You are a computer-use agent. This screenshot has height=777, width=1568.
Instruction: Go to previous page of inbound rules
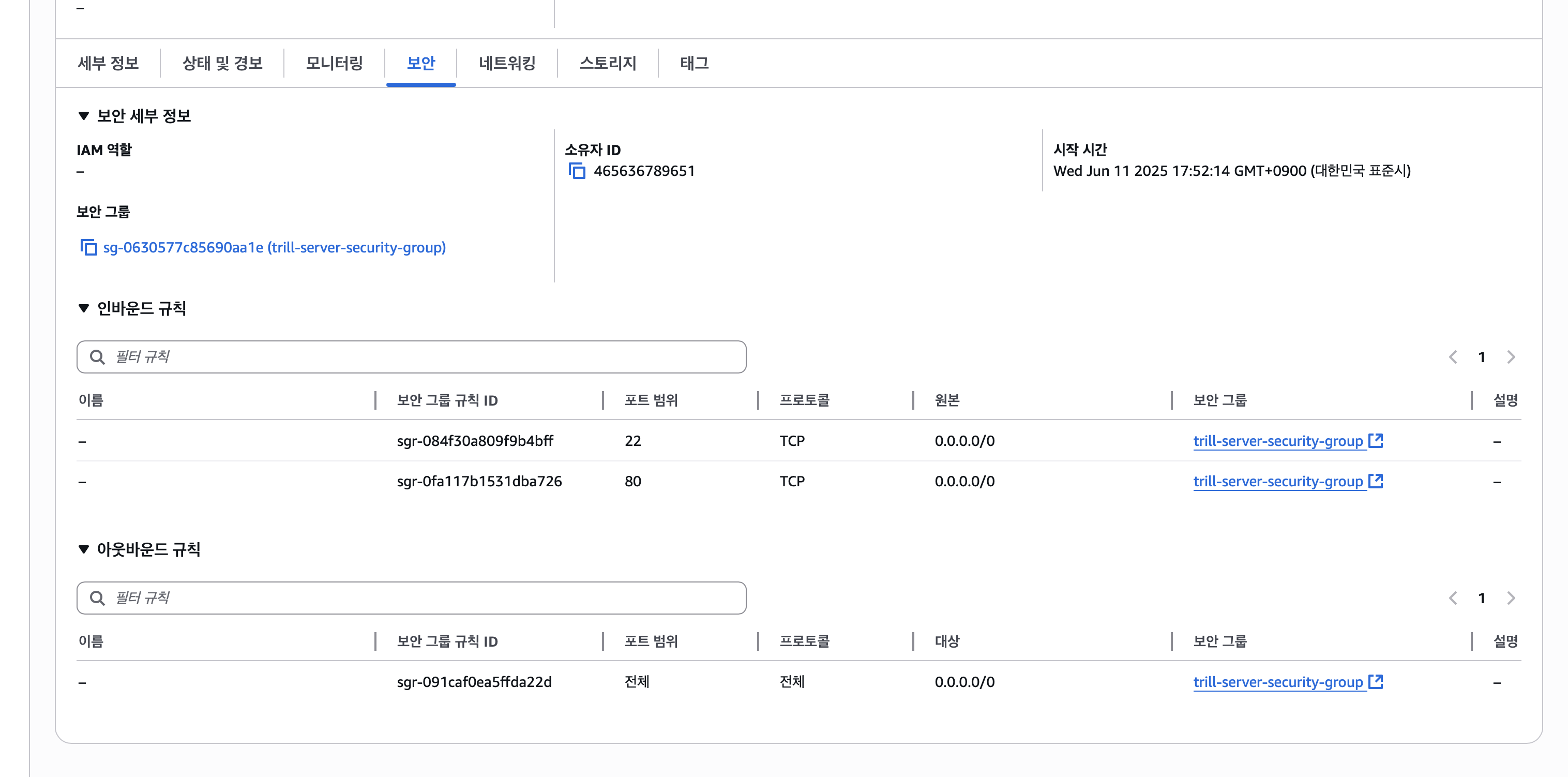1453,357
